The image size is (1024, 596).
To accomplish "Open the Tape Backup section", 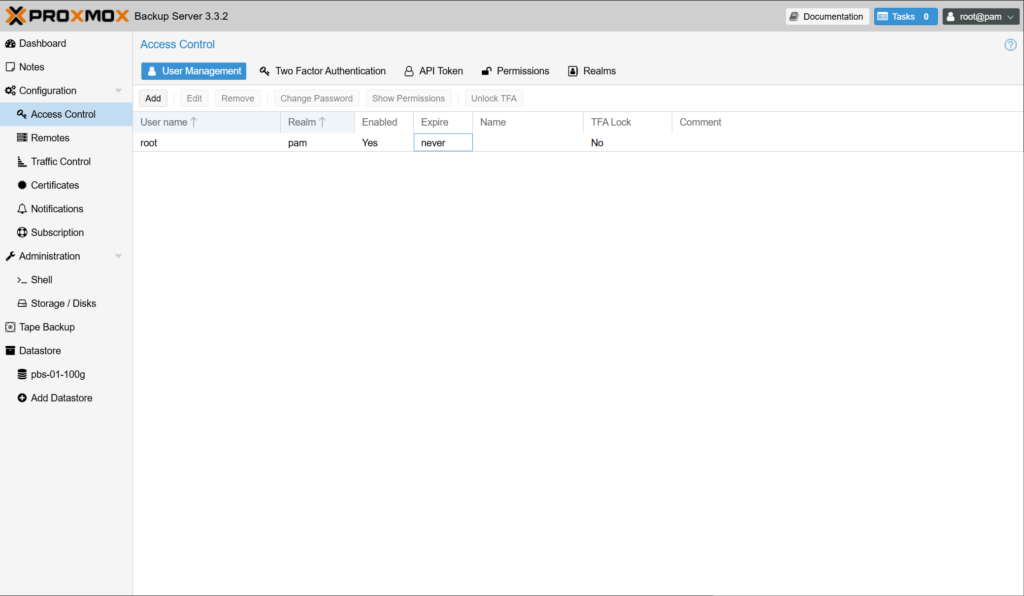I will coord(46,327).
